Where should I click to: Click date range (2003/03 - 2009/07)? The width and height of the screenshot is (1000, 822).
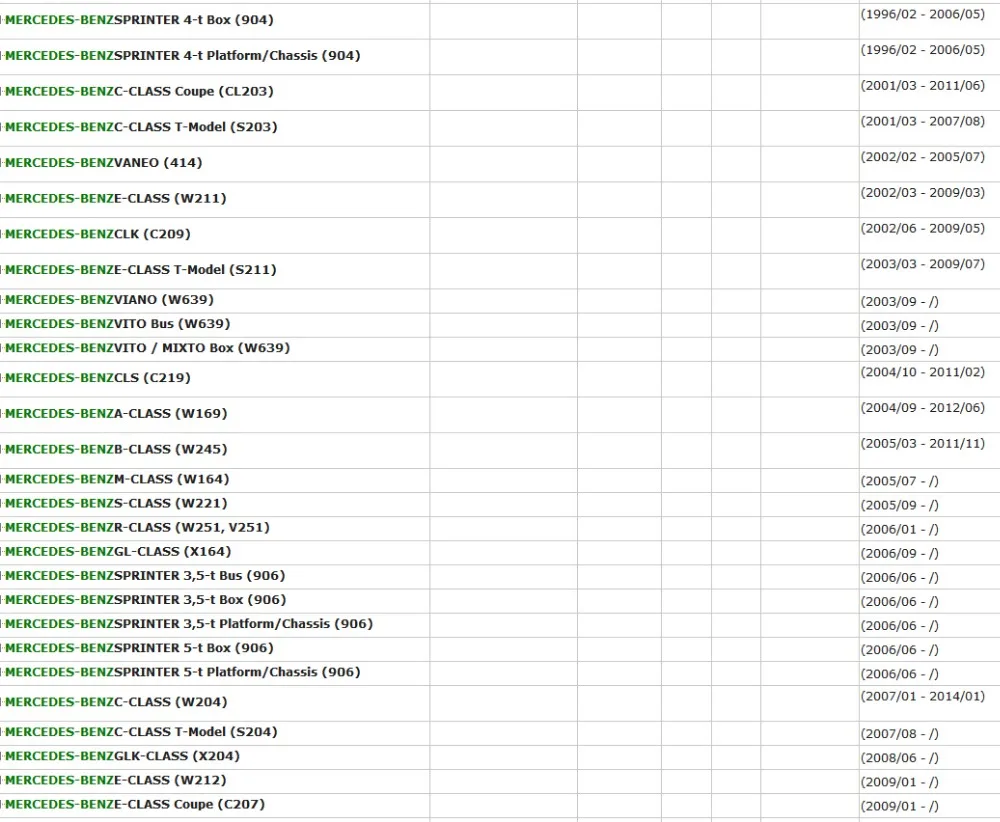click(x=923, y=265)
